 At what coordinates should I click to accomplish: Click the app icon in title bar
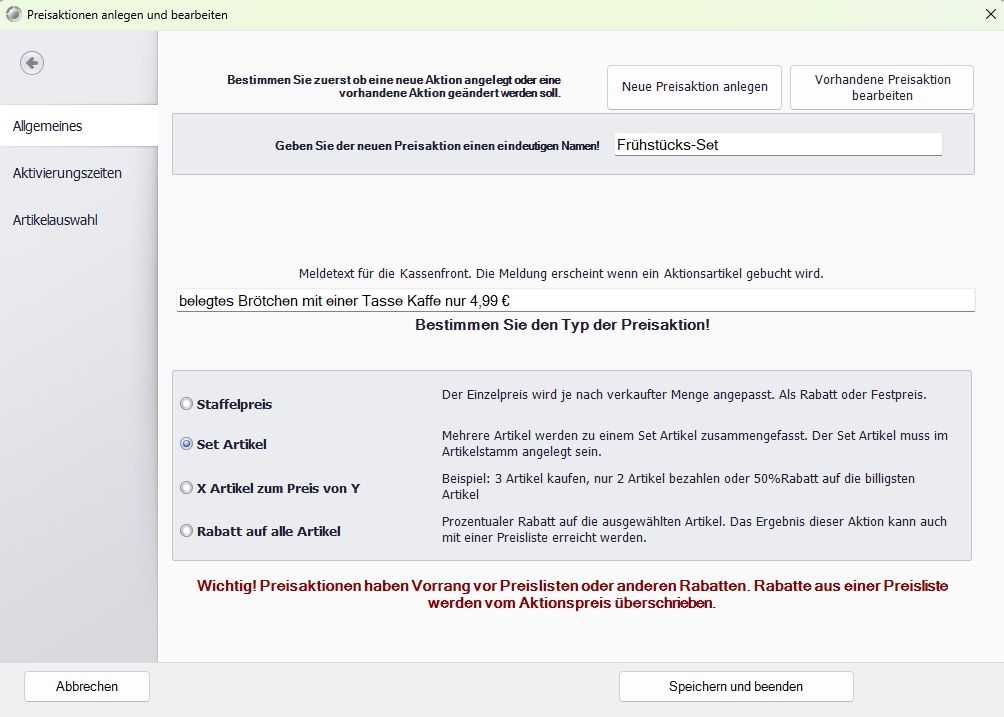[x=13, y=15]
